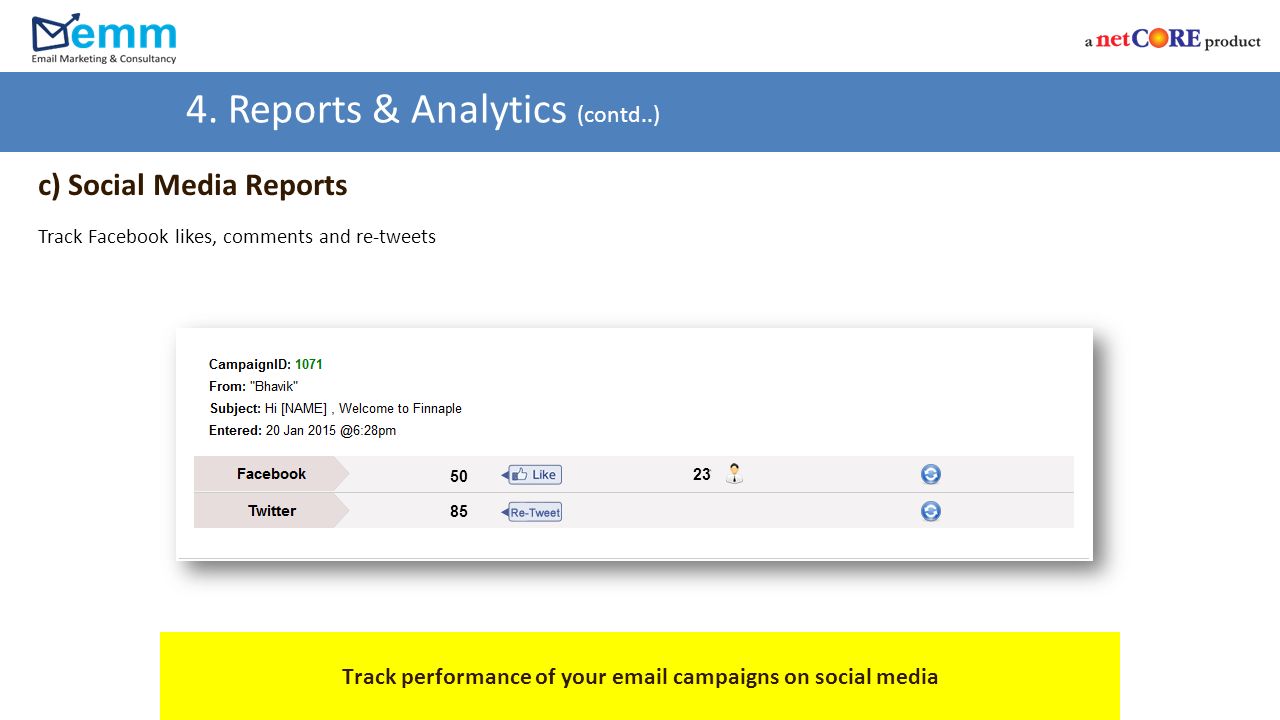The width and height of the screenshot is (1280, 720).
Task: Click the Facebook comments count 23
Action: click(702, 475)
